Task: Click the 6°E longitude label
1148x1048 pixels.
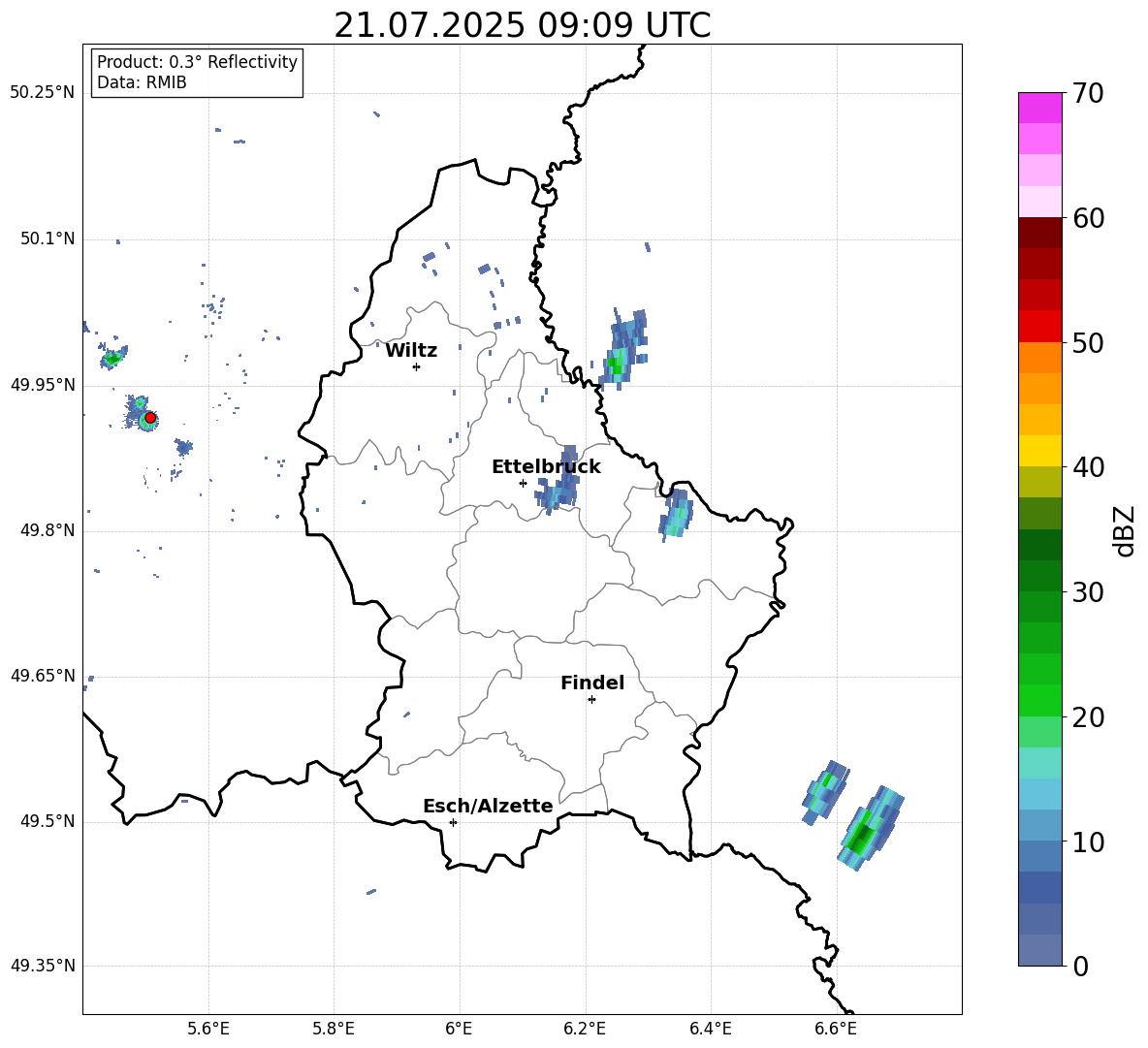Action: tap(459, 1029)
